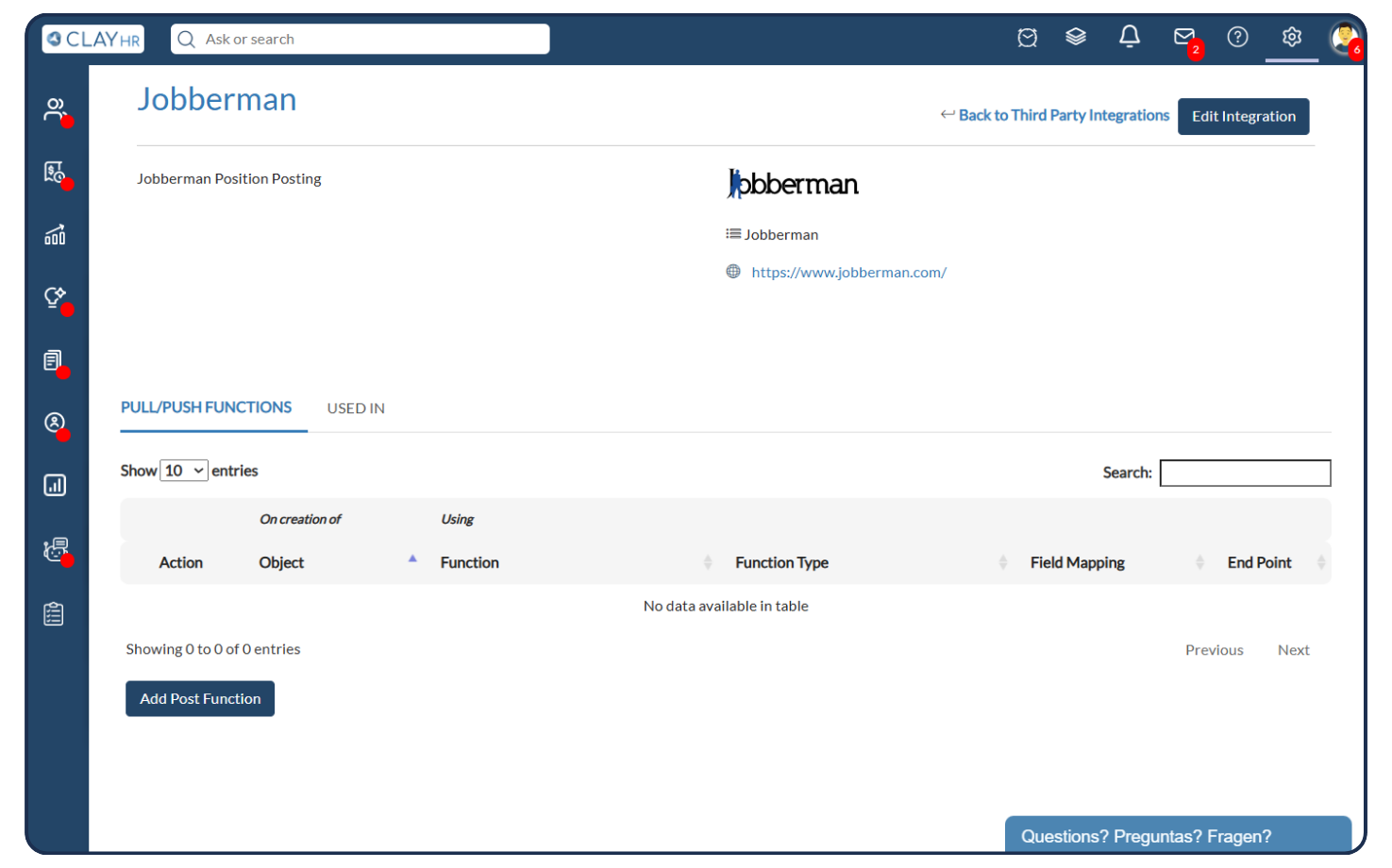The width and height of the screenshot is (1392, 868).
Task: Open the settings gear icon
Action: [1292, 37]
